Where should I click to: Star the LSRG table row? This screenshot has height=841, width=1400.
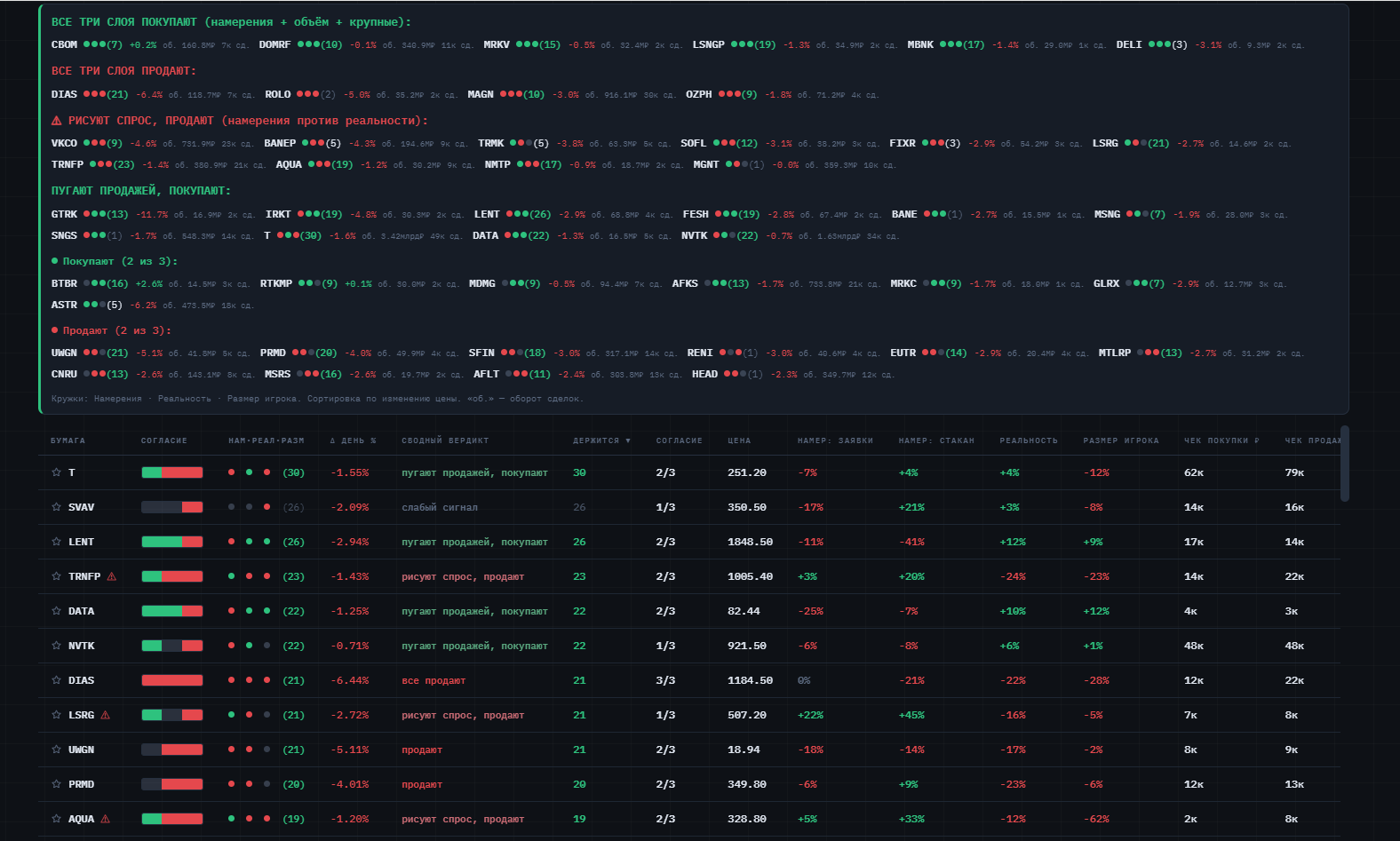tap(56, 715)
